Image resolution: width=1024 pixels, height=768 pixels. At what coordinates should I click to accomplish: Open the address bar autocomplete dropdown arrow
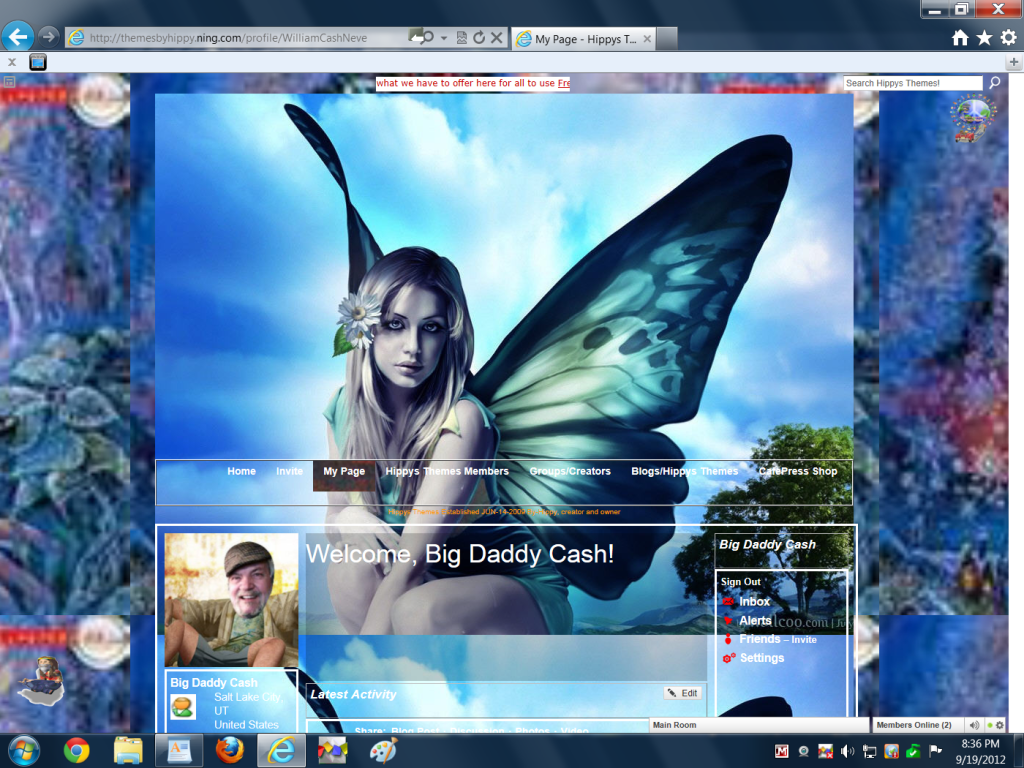444,38
